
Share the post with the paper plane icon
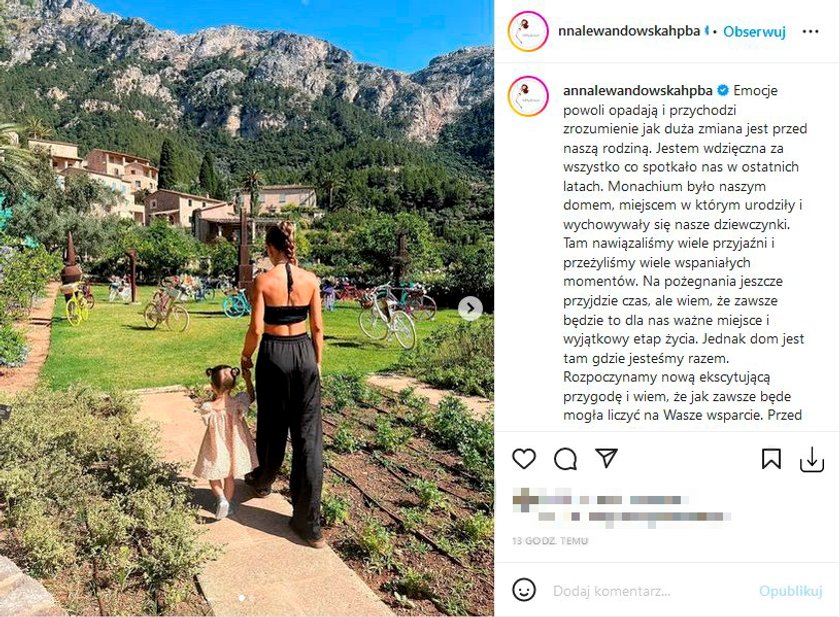click(x=606, y=458)
